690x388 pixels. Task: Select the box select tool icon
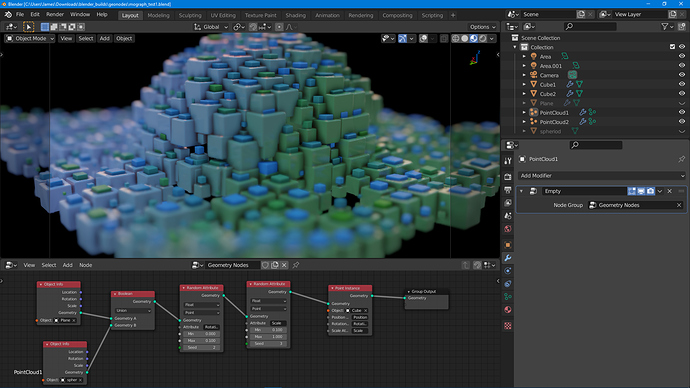click(29, 27)
